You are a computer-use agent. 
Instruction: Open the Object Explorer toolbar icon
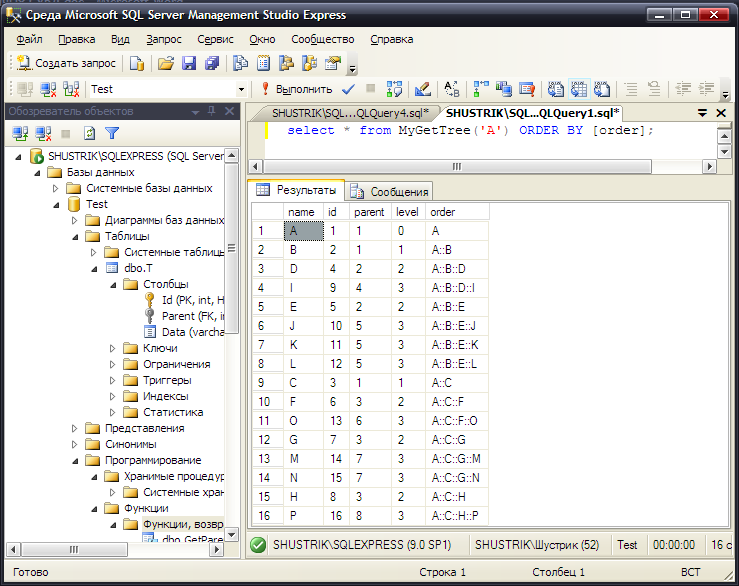286,63
